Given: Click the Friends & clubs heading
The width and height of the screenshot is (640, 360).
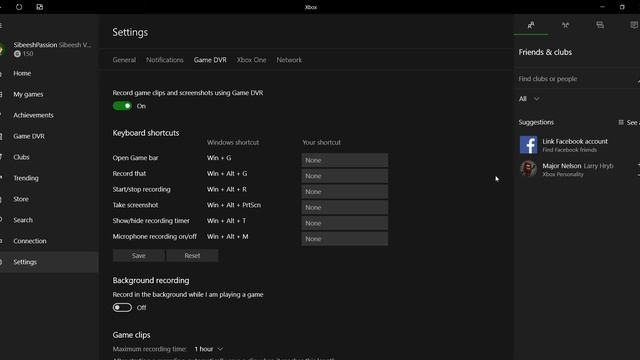Looking at the screenshot, I should point(545,52).
